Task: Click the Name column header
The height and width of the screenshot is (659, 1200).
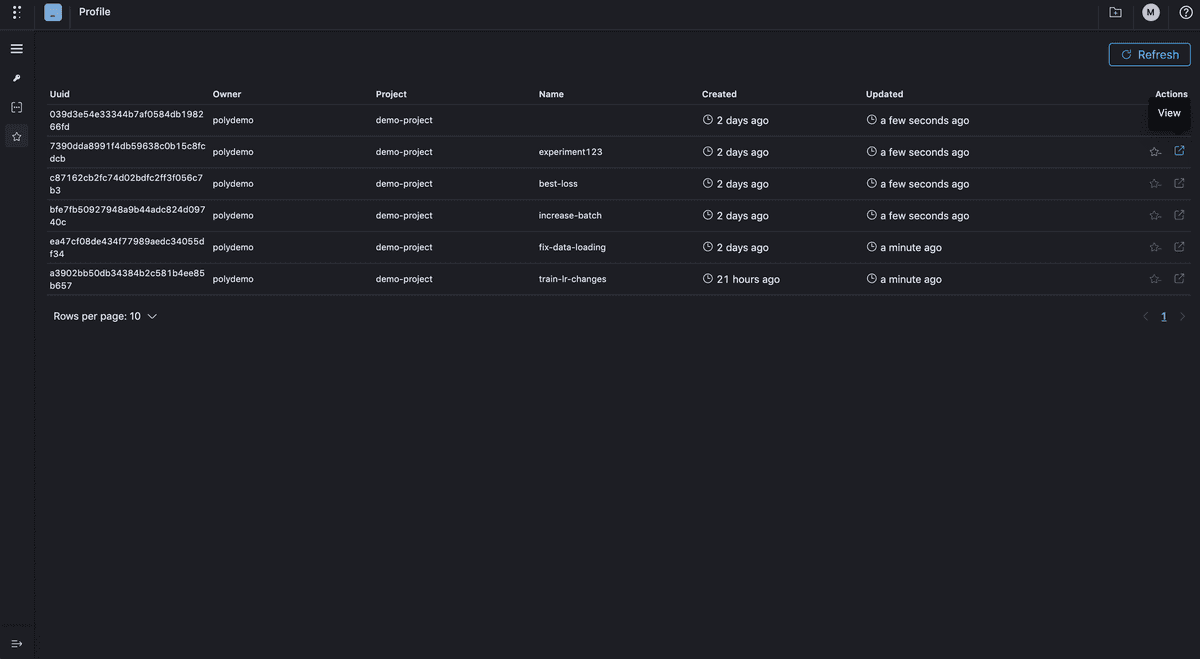Action: [551, 94]
